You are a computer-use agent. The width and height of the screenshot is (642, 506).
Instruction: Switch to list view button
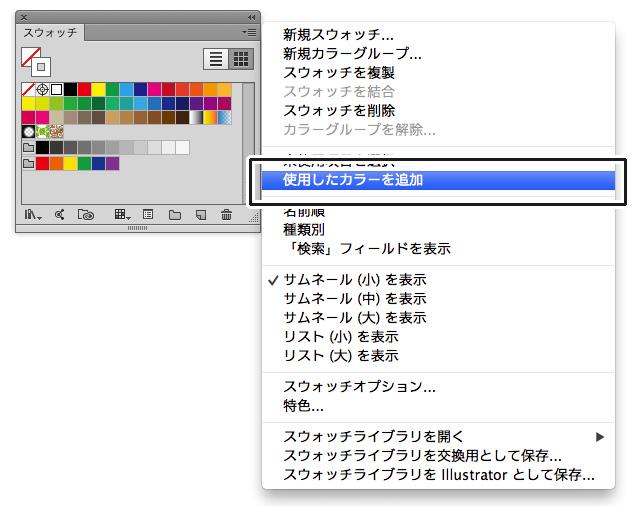pos(216,59)
